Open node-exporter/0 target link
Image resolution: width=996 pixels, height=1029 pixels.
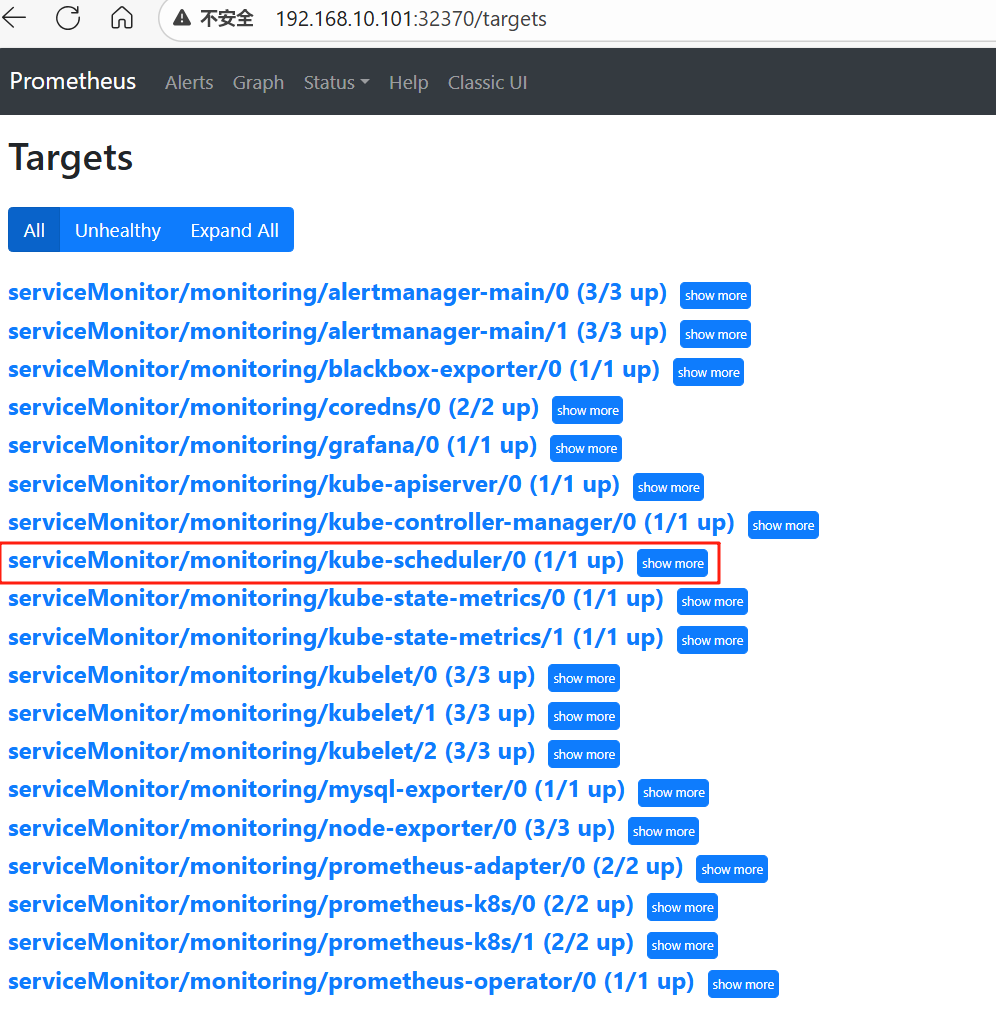(x=311, y=828)
